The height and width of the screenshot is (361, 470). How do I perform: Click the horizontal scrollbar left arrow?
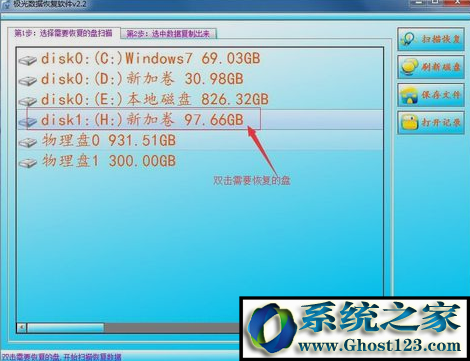click(x=22, y=327)
